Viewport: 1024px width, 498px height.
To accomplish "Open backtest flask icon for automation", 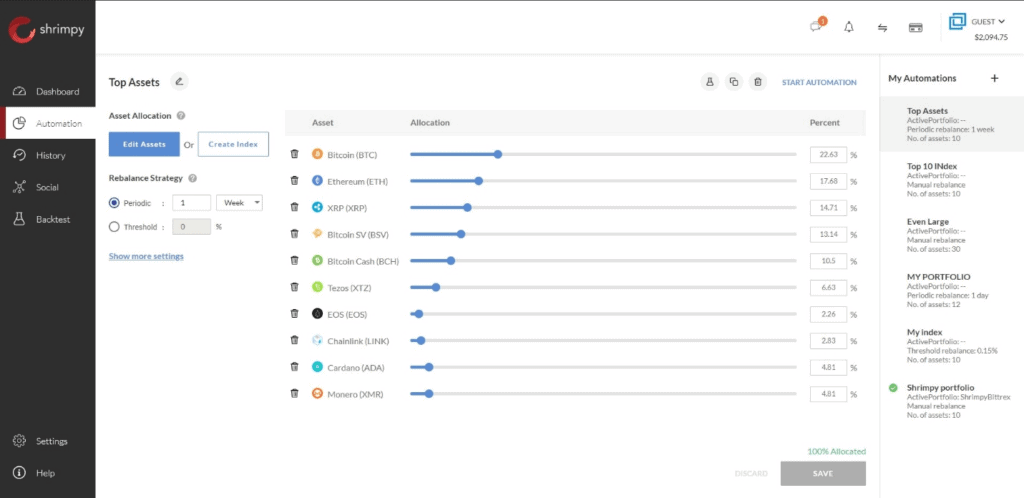I will [x=709, y=82].
